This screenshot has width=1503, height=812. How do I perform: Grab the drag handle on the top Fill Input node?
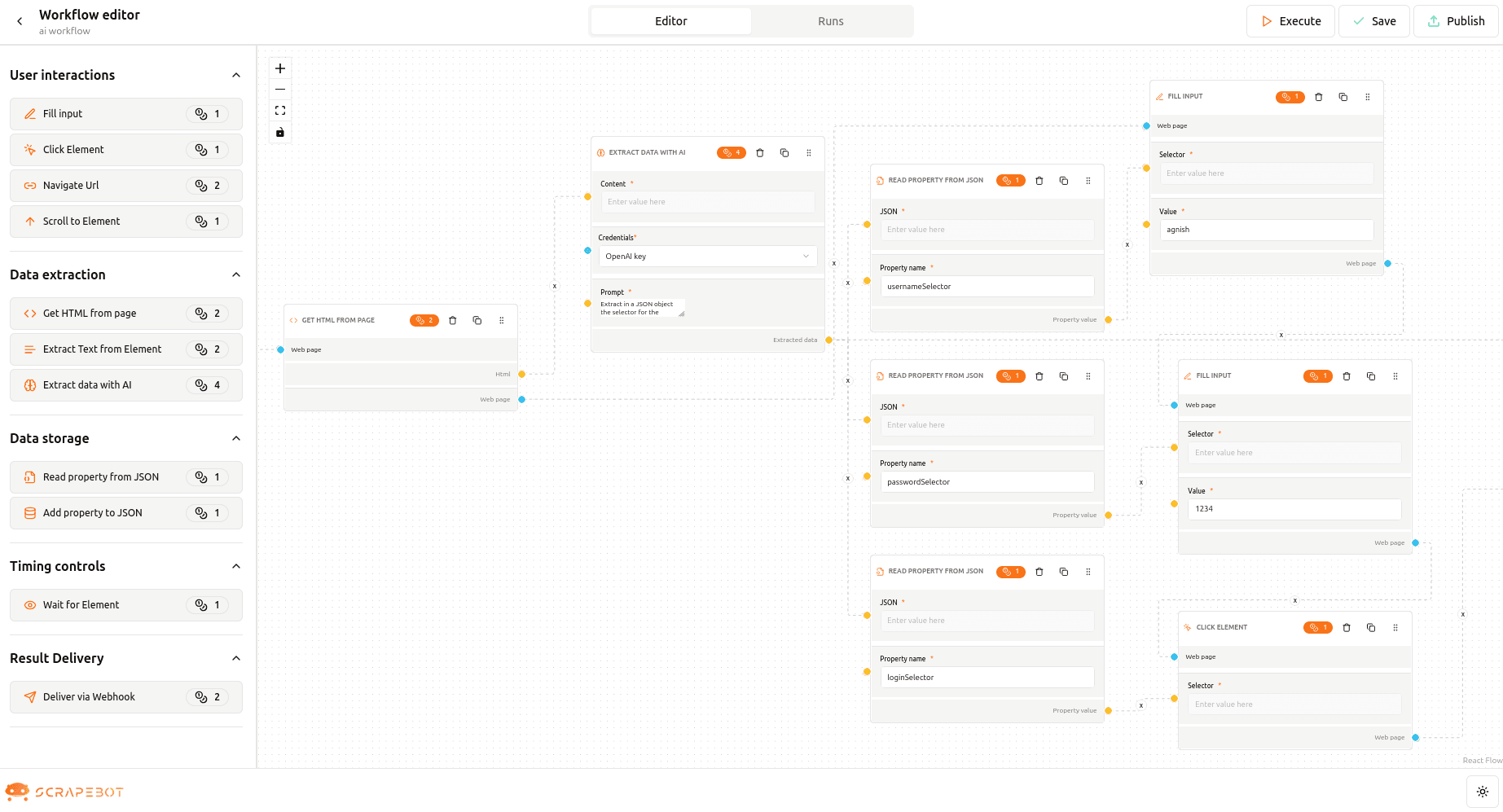tap(1368, 97)
